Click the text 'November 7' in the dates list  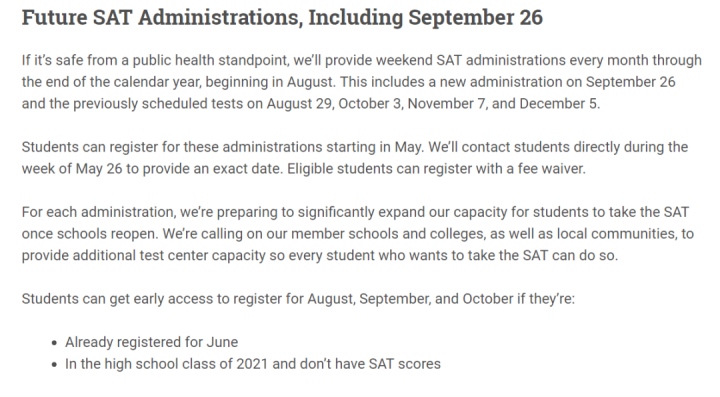coord(446,103)
